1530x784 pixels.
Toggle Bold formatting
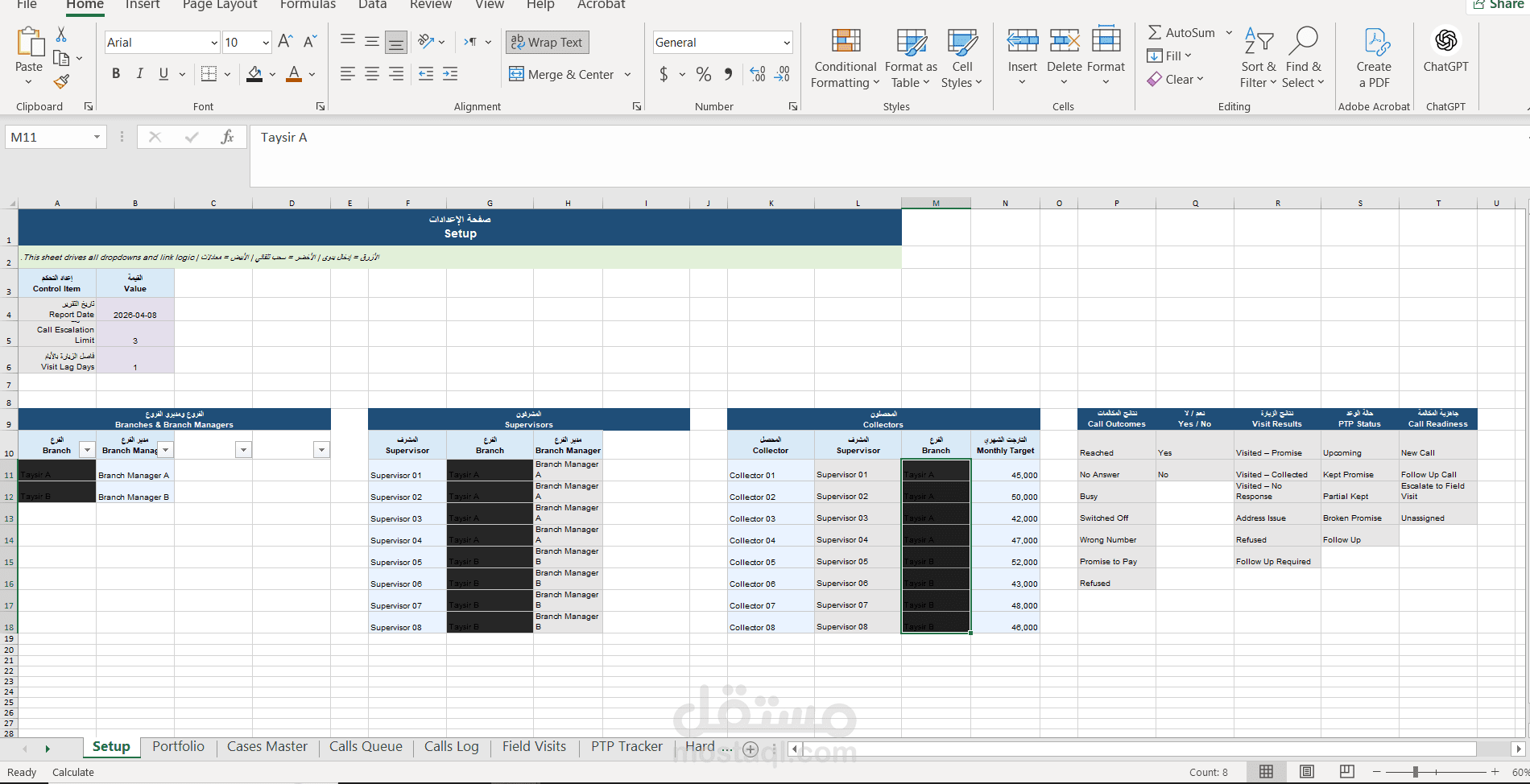pyautogui.click(x=116, y=74)
